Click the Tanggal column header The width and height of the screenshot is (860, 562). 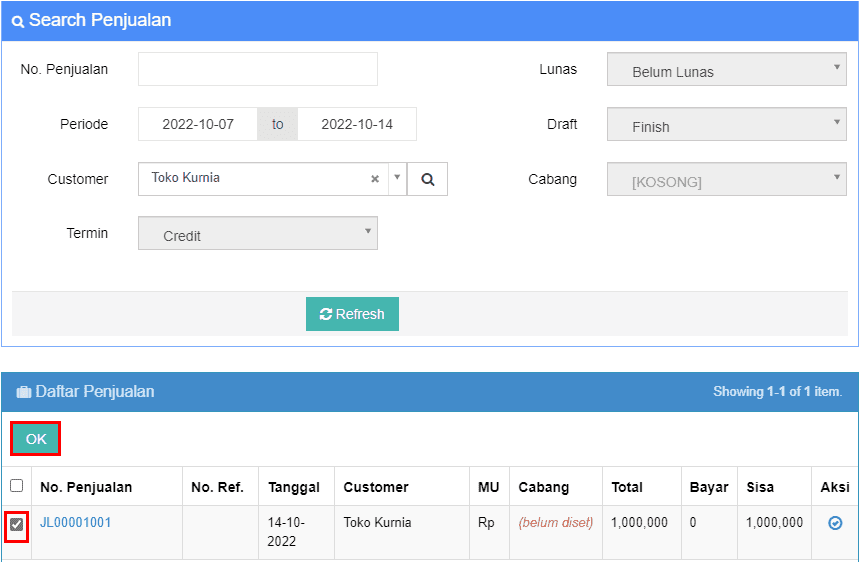[294, 487]
